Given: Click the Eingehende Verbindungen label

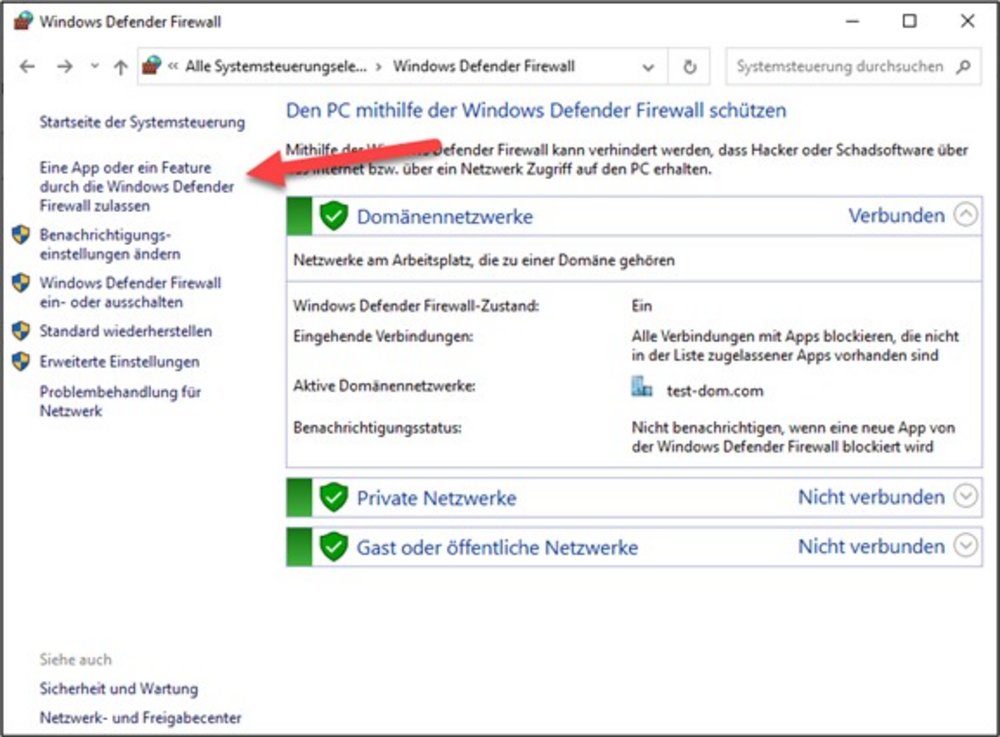Looking at the screenshot, I should pos(383,336).
